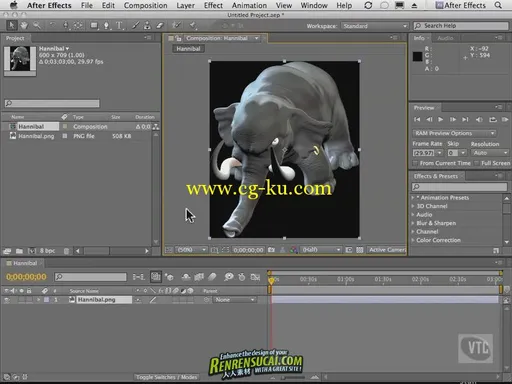Open the Animation menu
Image resolution: width=512 pixels, height=384 pixels.
coord(249,5)
